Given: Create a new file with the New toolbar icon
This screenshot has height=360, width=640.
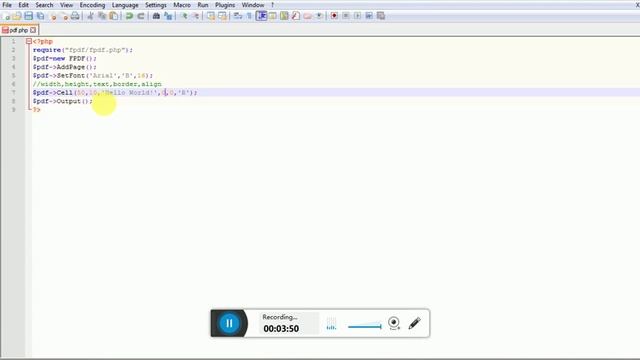Looking at the screenshot, I should (6, 16).
